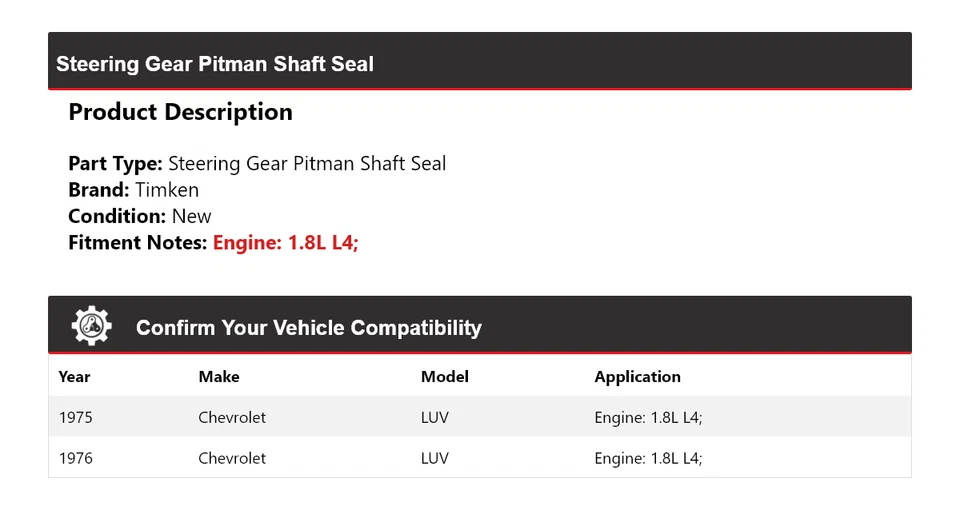Click the Timken brand name
Viewport: 960px width, 510px height.
click(167, 190)
